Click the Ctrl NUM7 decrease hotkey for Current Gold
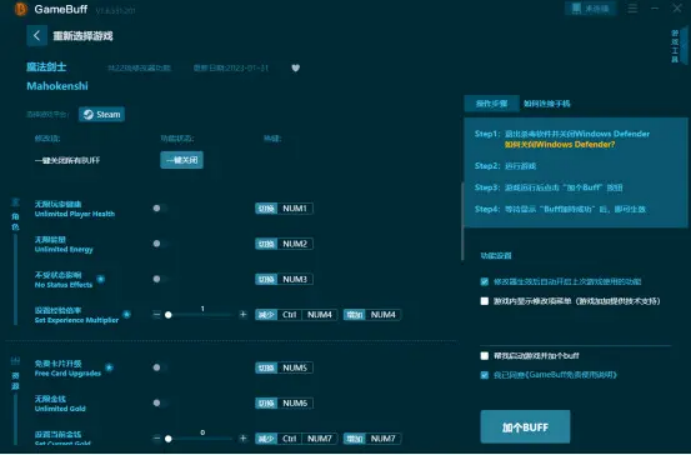This screenshot has height=455, width=692. tap(297, 438)
